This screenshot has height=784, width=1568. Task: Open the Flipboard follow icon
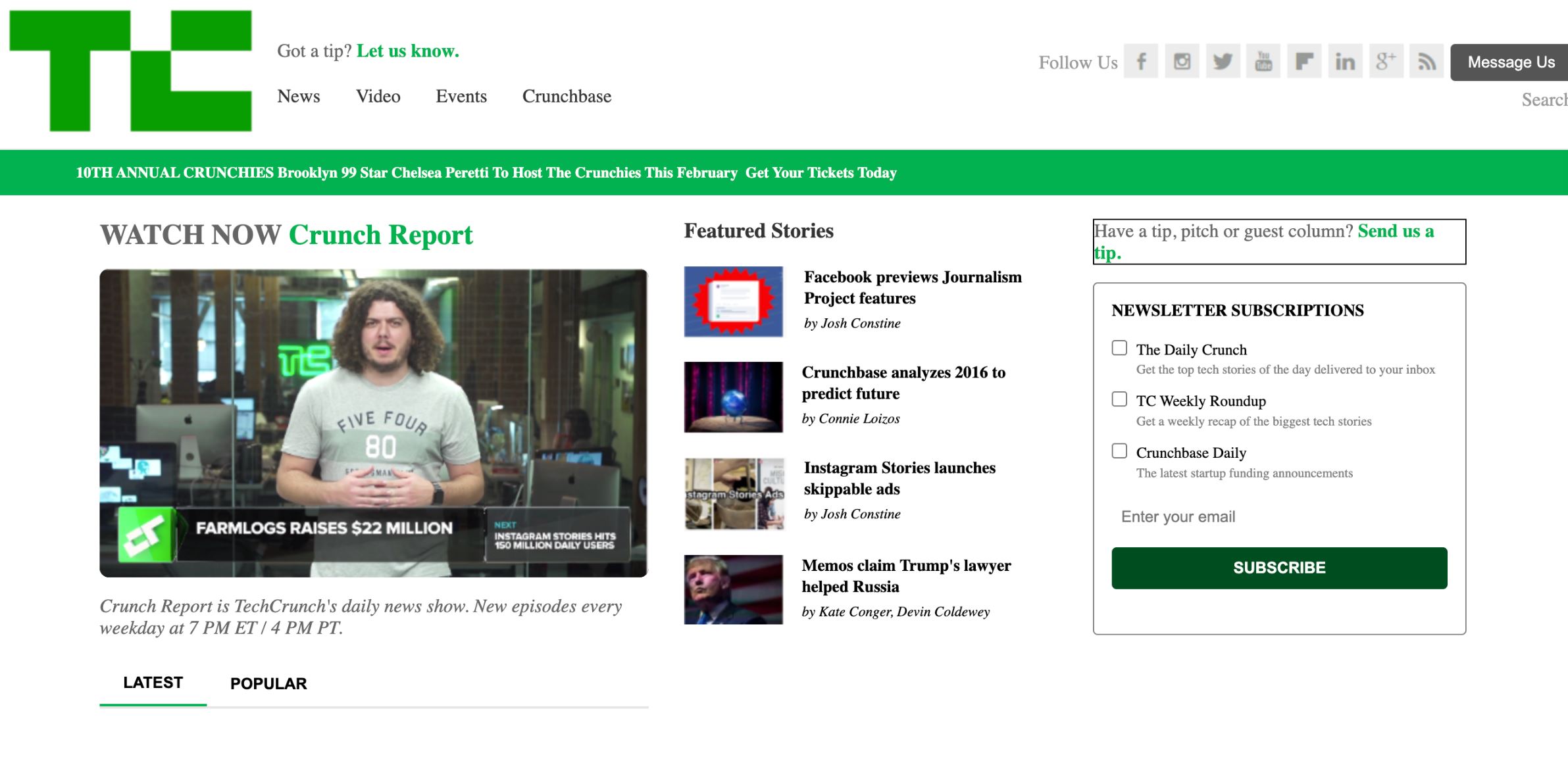tap(1304, 61)
